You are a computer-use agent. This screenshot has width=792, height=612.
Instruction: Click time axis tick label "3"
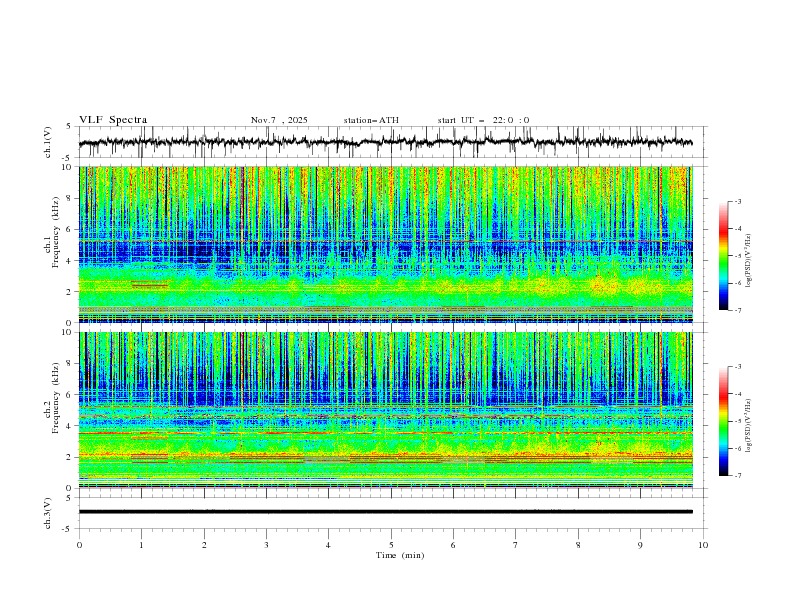[x=266, y=545]
